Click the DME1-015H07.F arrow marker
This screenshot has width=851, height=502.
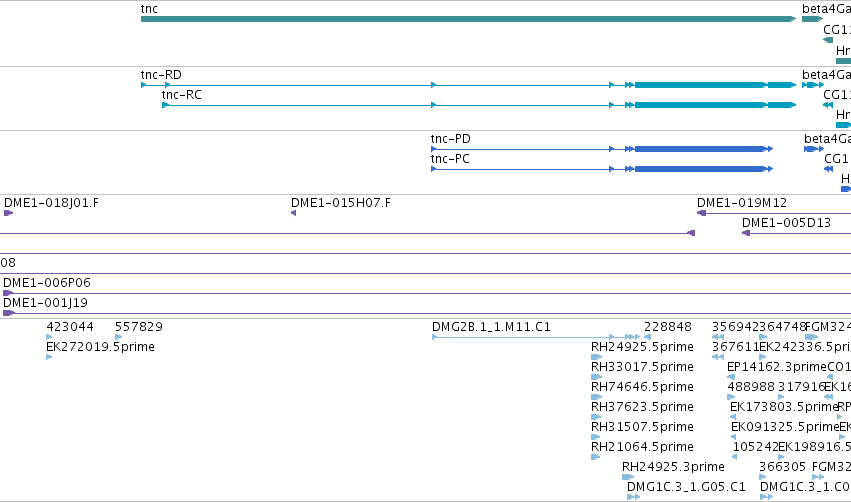click(294, 213)
